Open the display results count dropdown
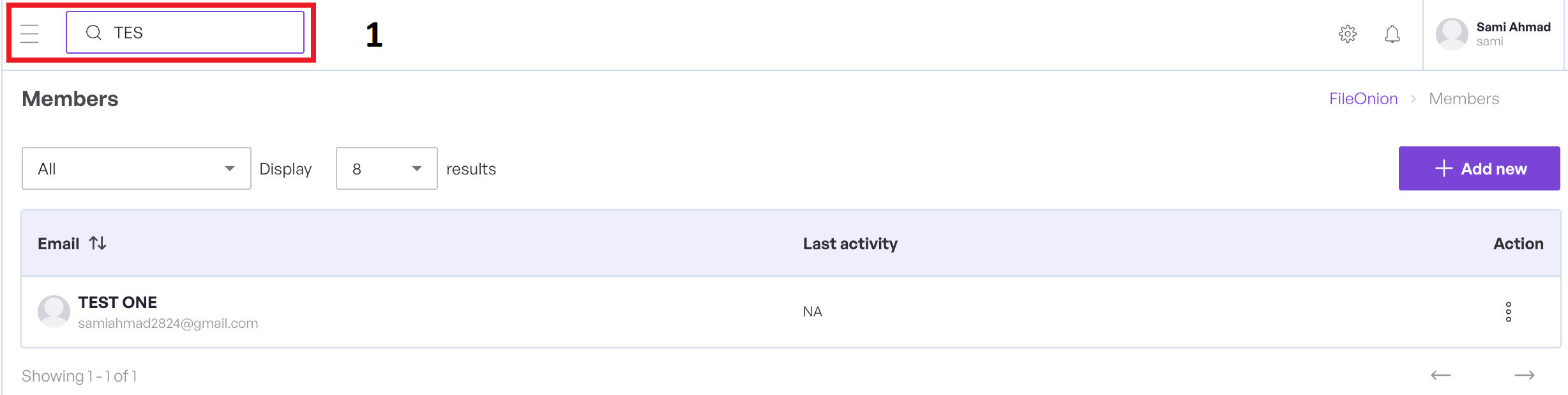This screenshot has width=1568, height=395. (x=386, y=169)
